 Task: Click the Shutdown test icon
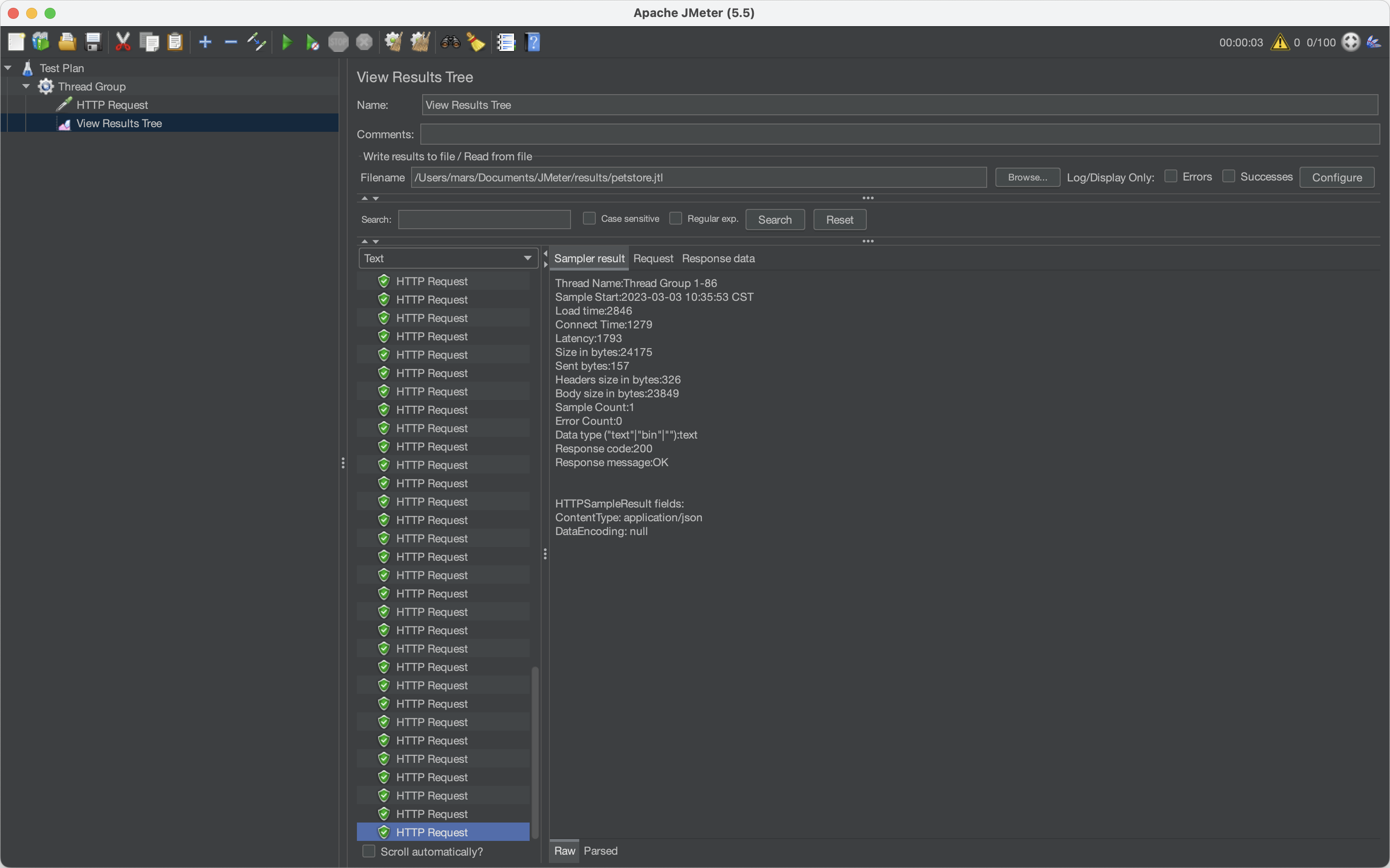click(364, 42)
